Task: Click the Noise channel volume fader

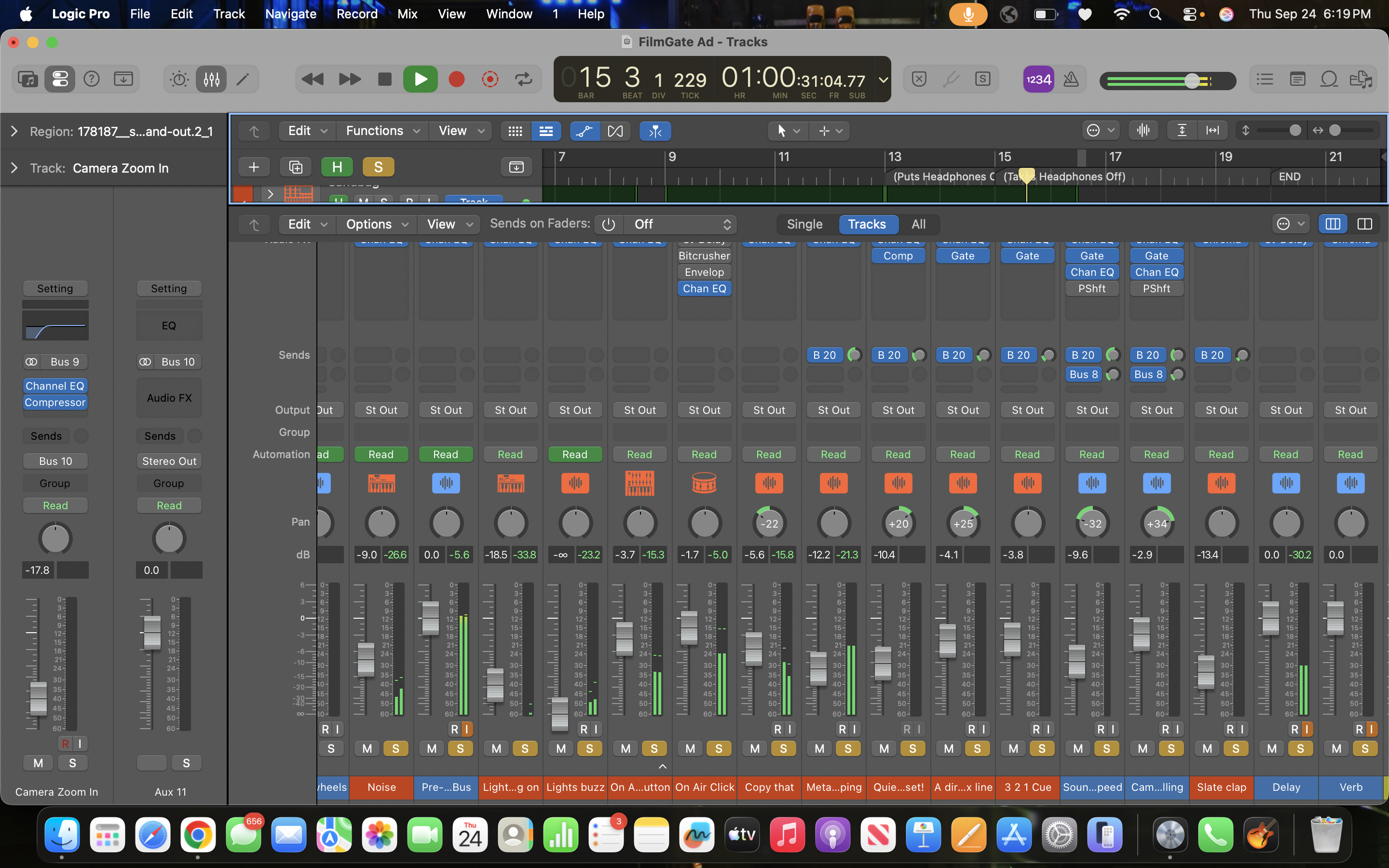Action: point(366,660)
